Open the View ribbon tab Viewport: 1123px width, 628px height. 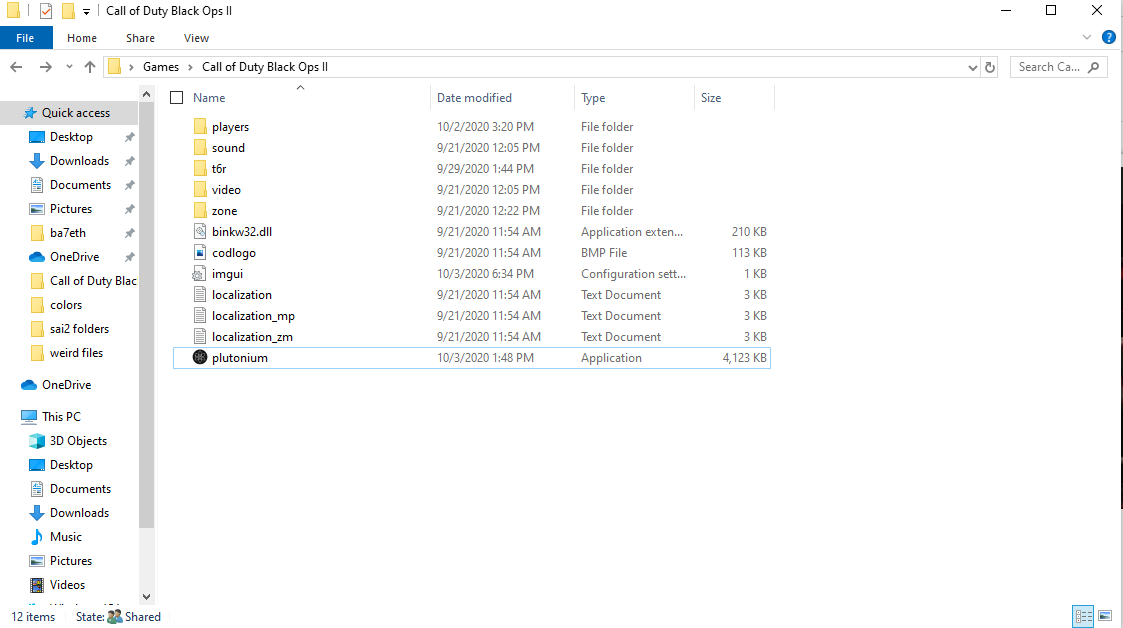pos(196,38)
